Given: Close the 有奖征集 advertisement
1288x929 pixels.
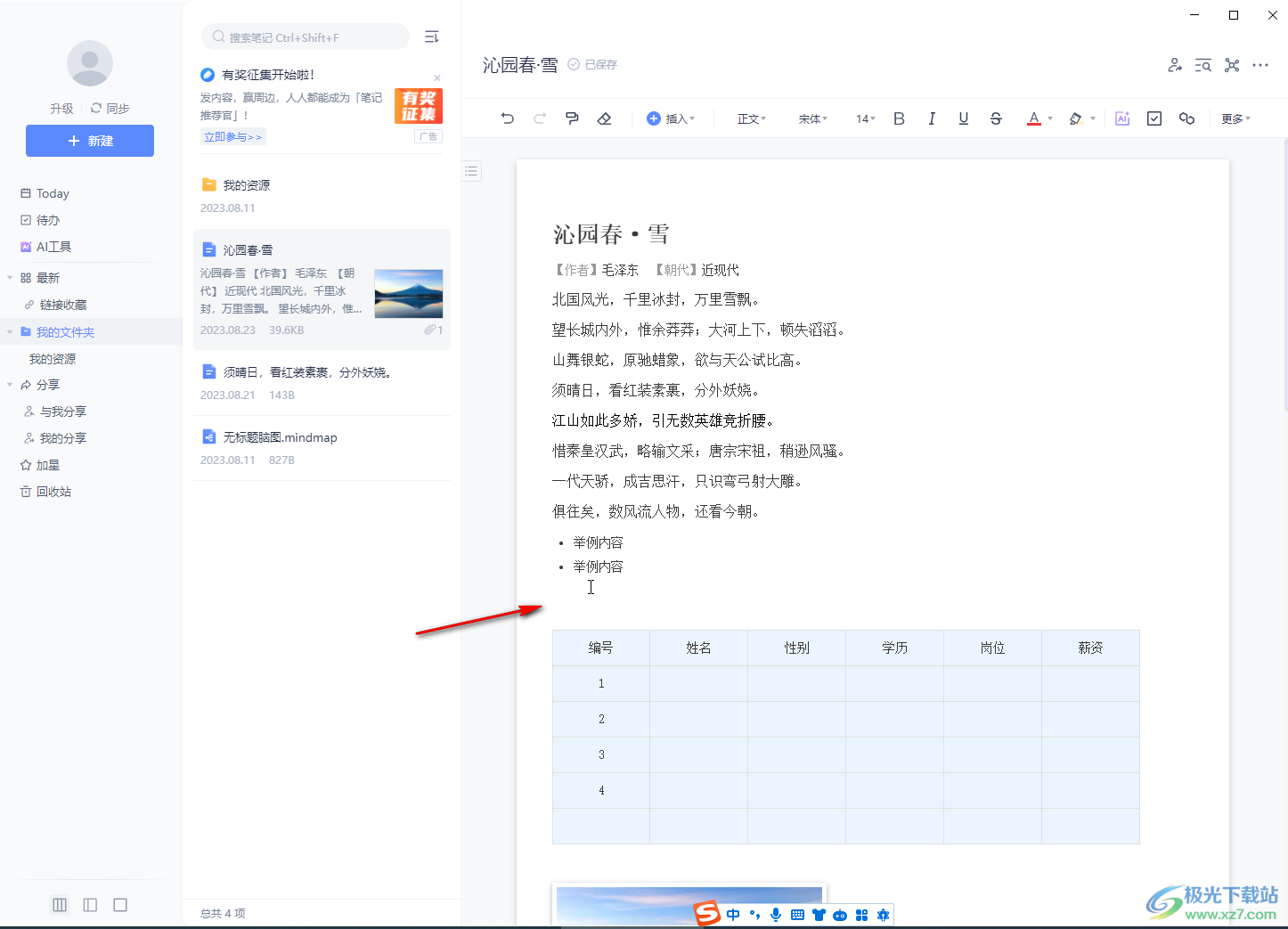Looking at the screenshot, I should point(437,78).
